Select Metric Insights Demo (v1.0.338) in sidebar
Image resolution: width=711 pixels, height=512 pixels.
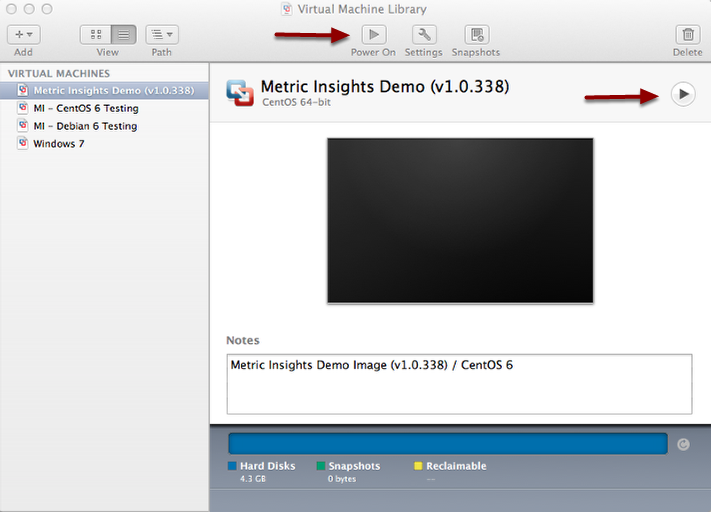coord(104,90)
